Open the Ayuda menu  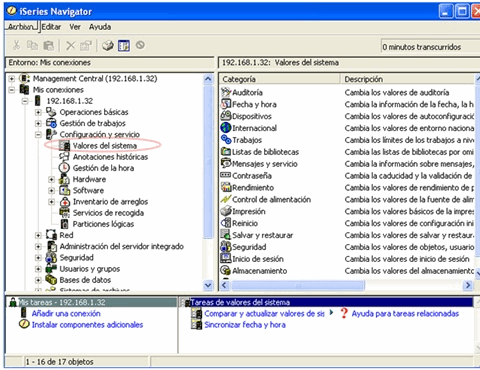[x=100, y=27]
